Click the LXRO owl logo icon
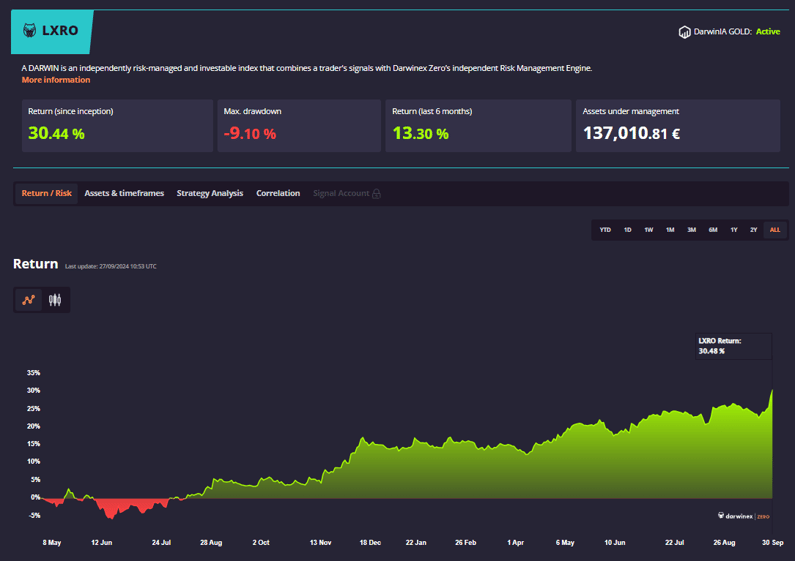 [29, 30]
